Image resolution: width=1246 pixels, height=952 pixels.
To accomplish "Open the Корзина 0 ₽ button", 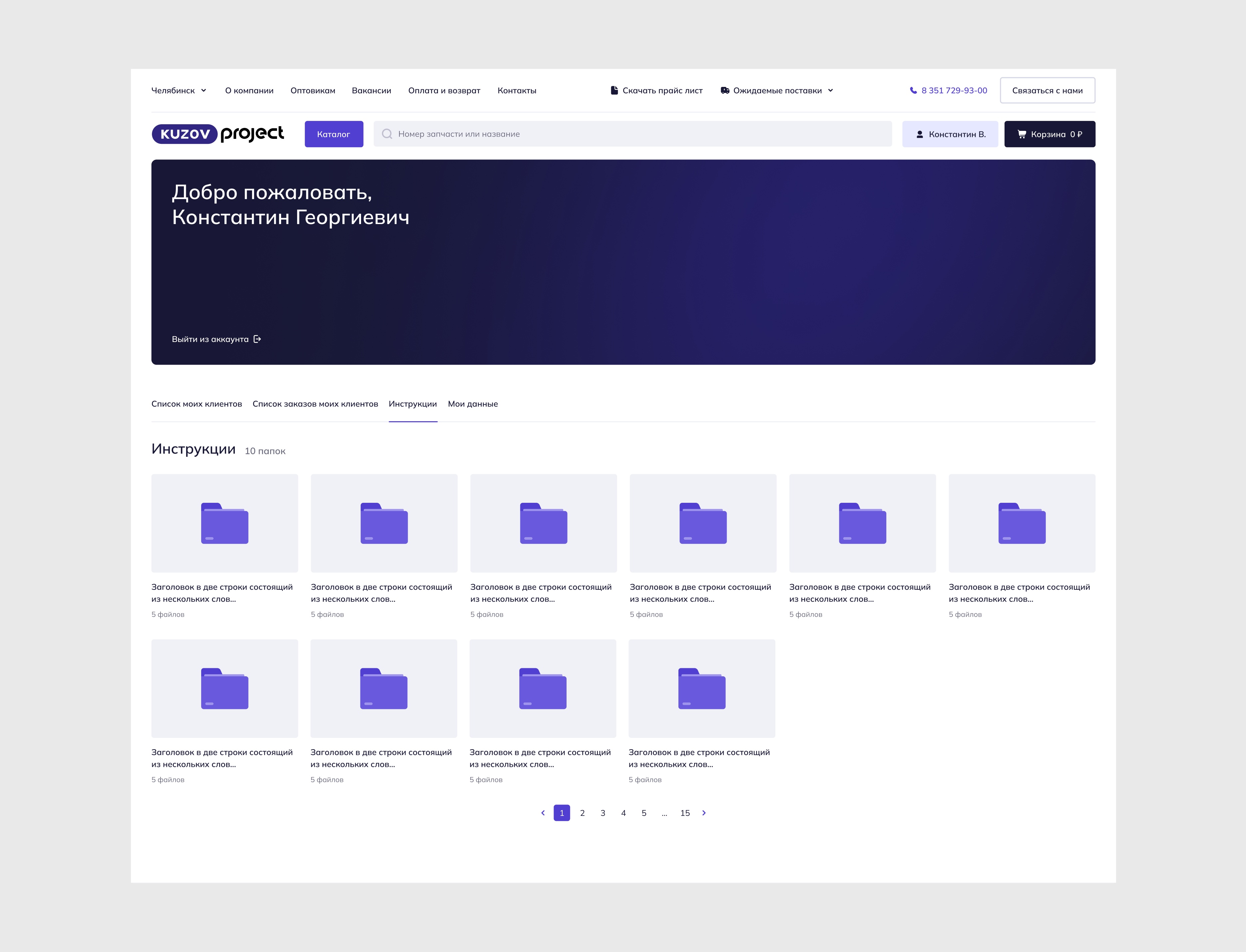I will [x=1050, y=134].
